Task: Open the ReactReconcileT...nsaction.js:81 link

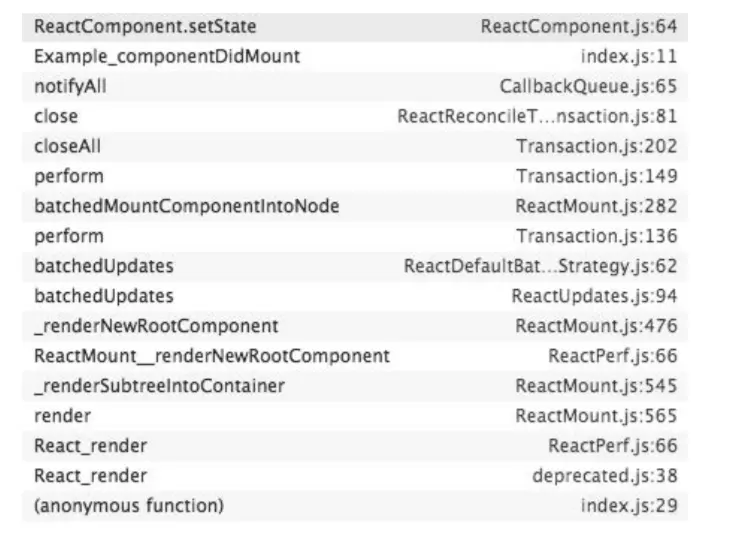Action: [537, 116]
